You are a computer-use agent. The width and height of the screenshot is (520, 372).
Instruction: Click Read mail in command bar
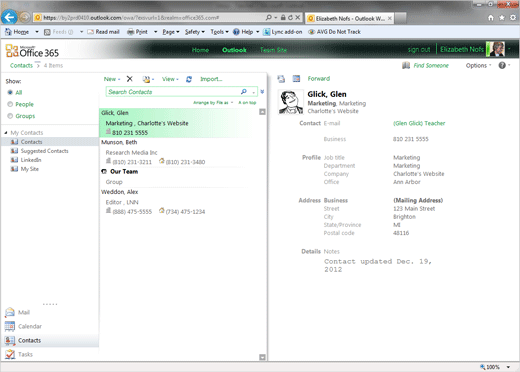[x=103, y=32]
